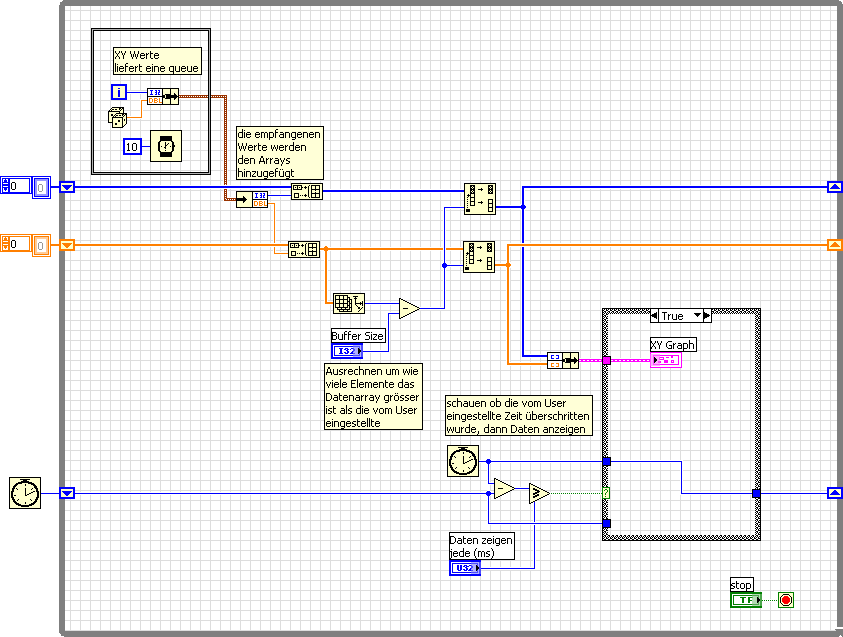Click blue array constant index stepper
Viewport: 843px width, 637px height.
pos(5,186)
